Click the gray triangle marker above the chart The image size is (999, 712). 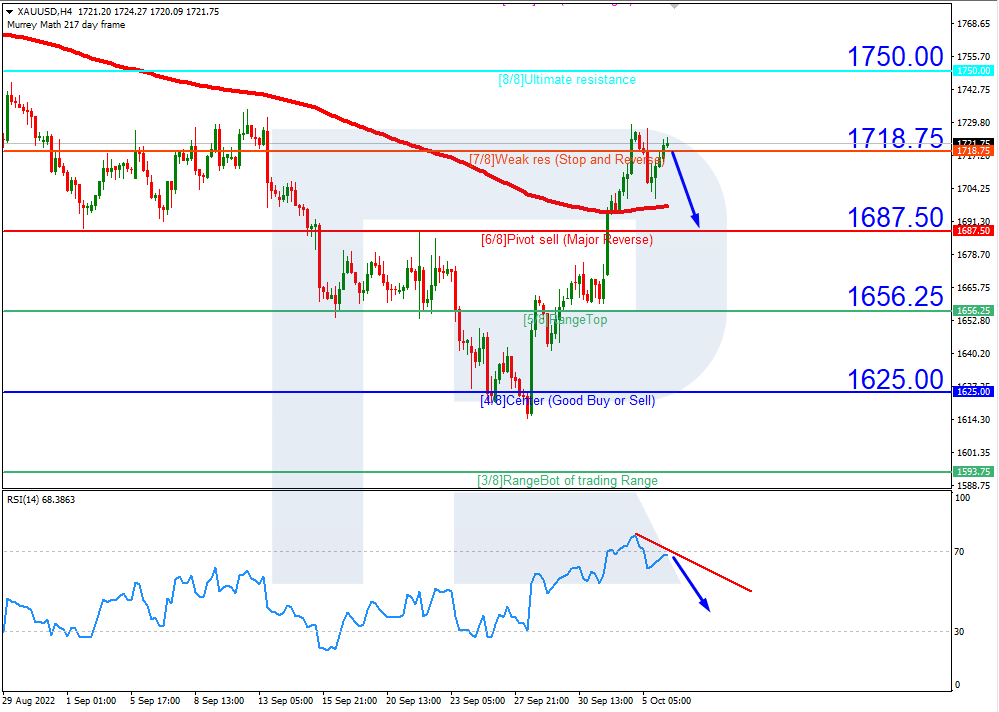click(x=673, y=6)
